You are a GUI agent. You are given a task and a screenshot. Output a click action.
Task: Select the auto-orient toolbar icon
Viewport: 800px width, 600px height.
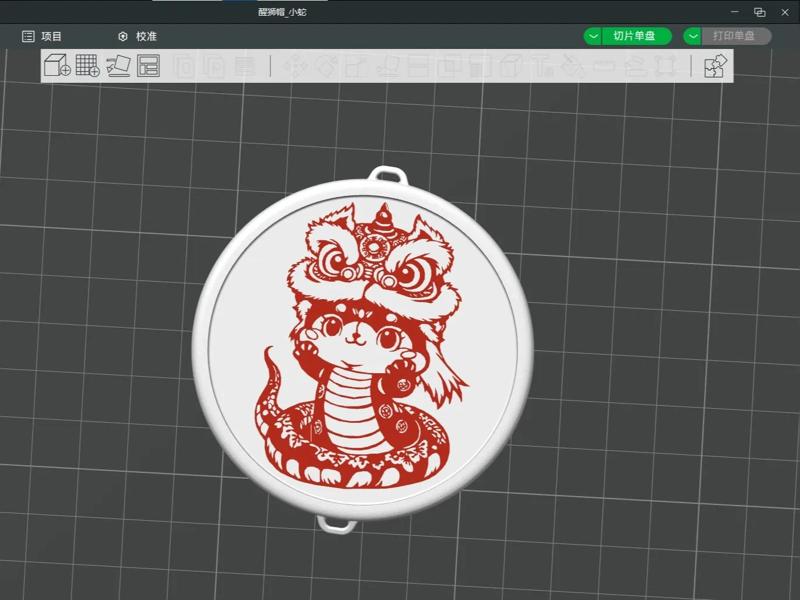119,67
